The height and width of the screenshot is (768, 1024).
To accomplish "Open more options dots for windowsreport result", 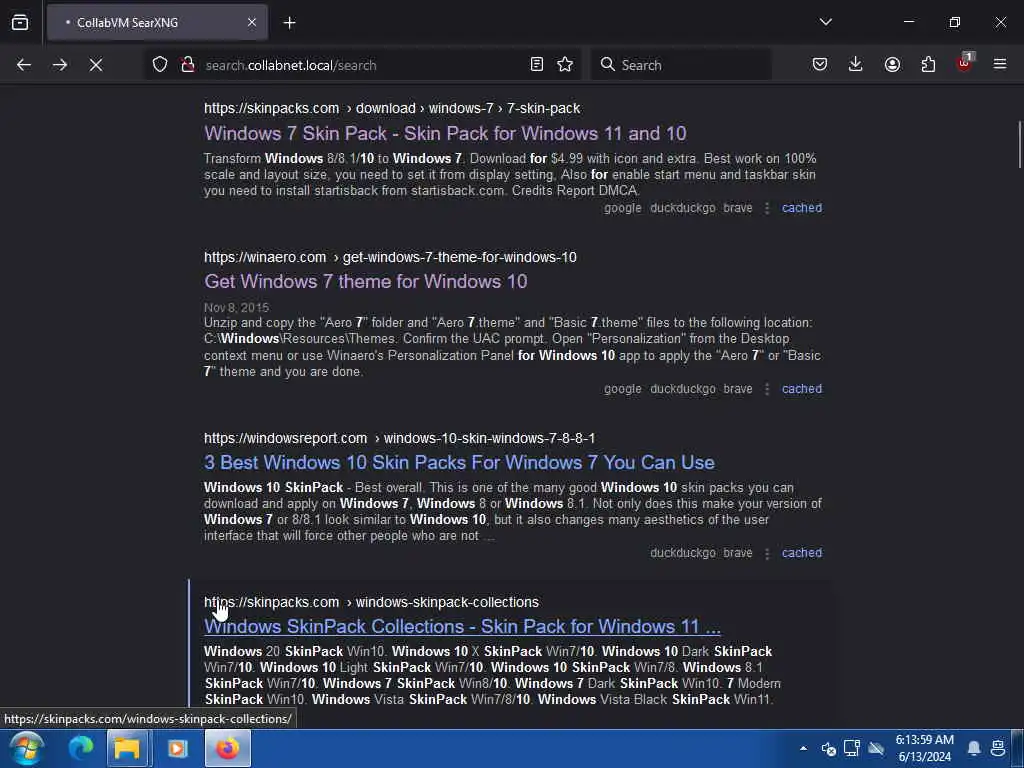I will [767, 552].
